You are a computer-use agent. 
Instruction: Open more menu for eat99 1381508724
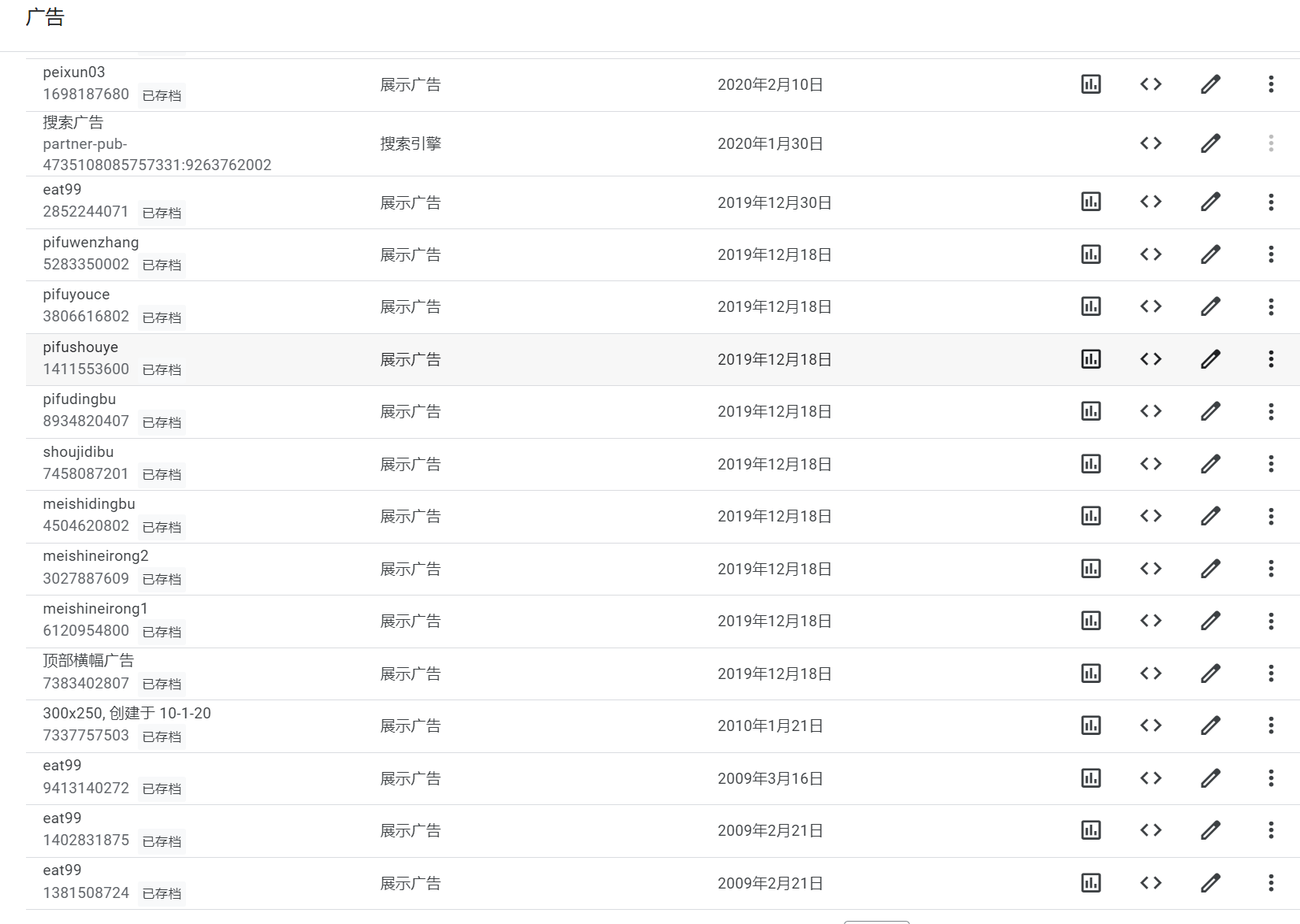[1270, 883]
